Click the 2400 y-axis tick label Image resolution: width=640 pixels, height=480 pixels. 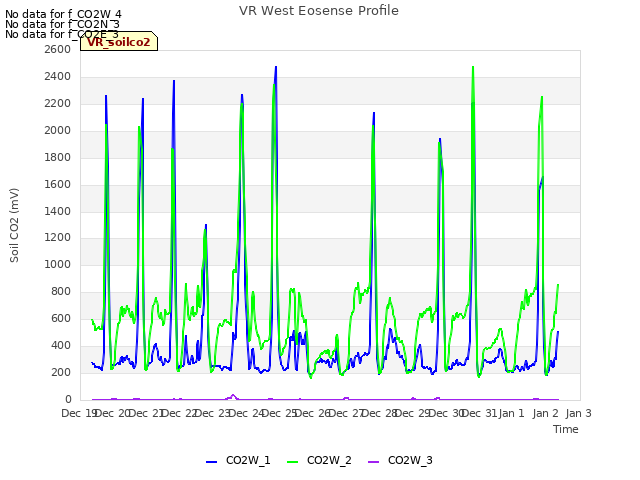(58, 76)
